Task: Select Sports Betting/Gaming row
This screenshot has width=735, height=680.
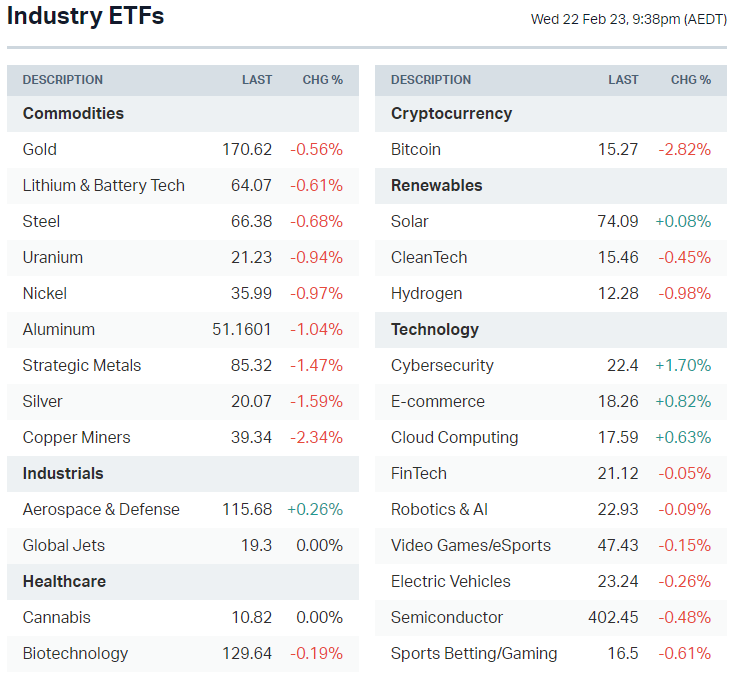Action: [x=474, y=653]
